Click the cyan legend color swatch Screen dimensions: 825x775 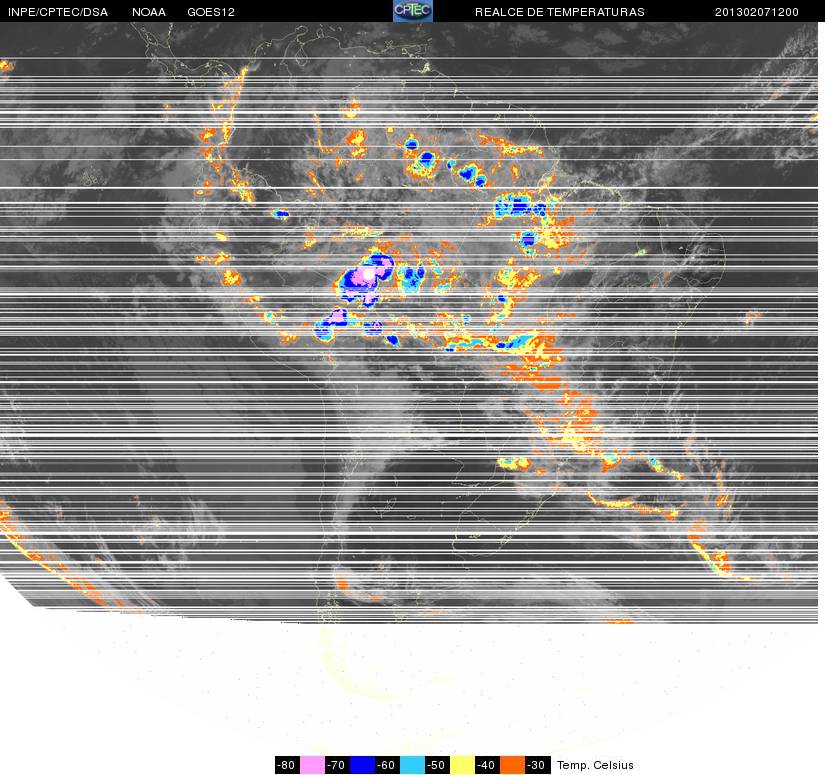[x=412, y=765]
